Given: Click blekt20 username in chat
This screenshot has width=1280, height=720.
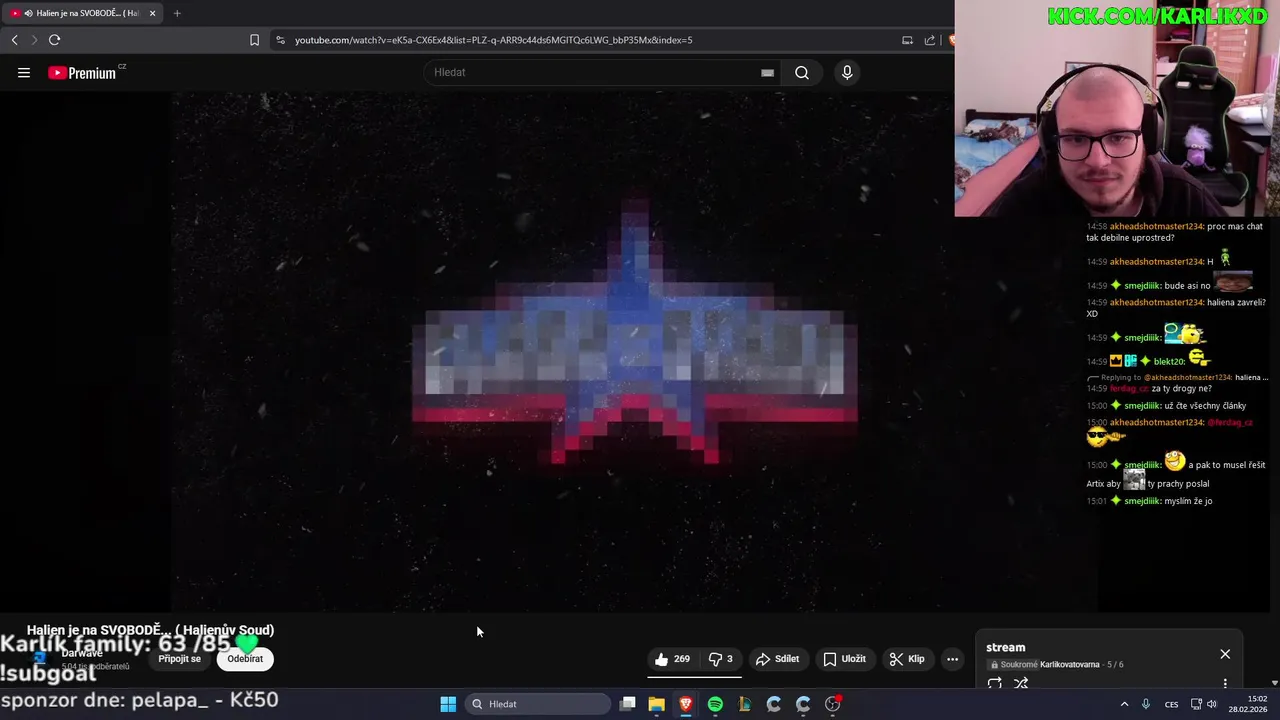Looking at the screenshot, I should (1169, 362).
